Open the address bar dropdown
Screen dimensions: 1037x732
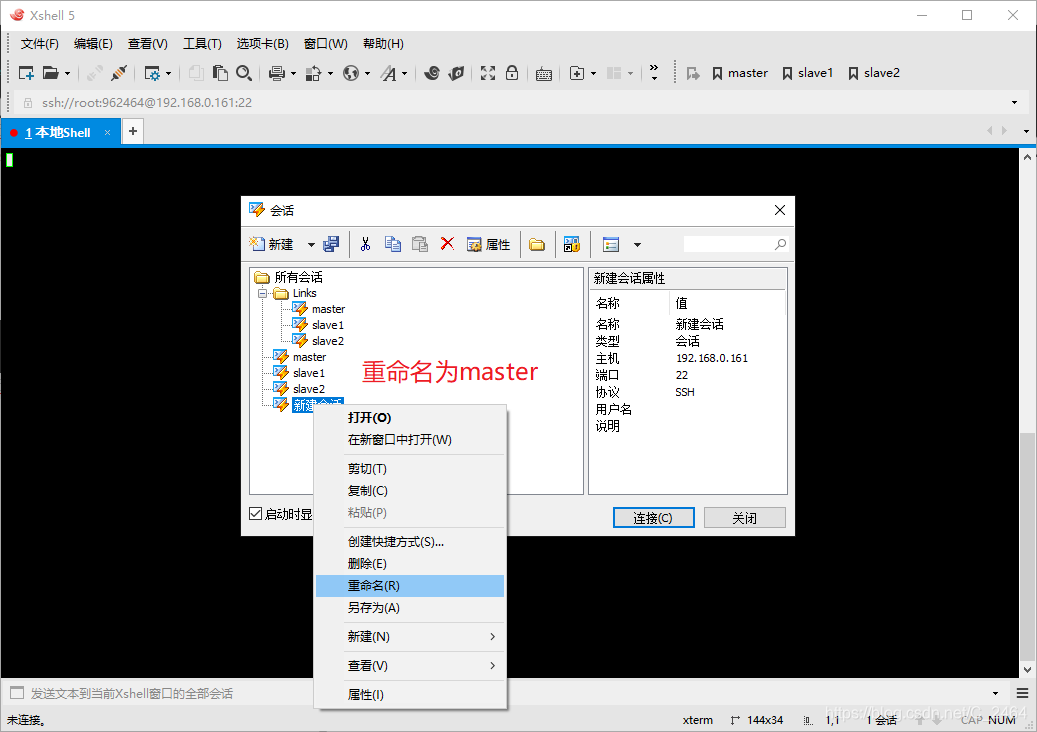1015,101
